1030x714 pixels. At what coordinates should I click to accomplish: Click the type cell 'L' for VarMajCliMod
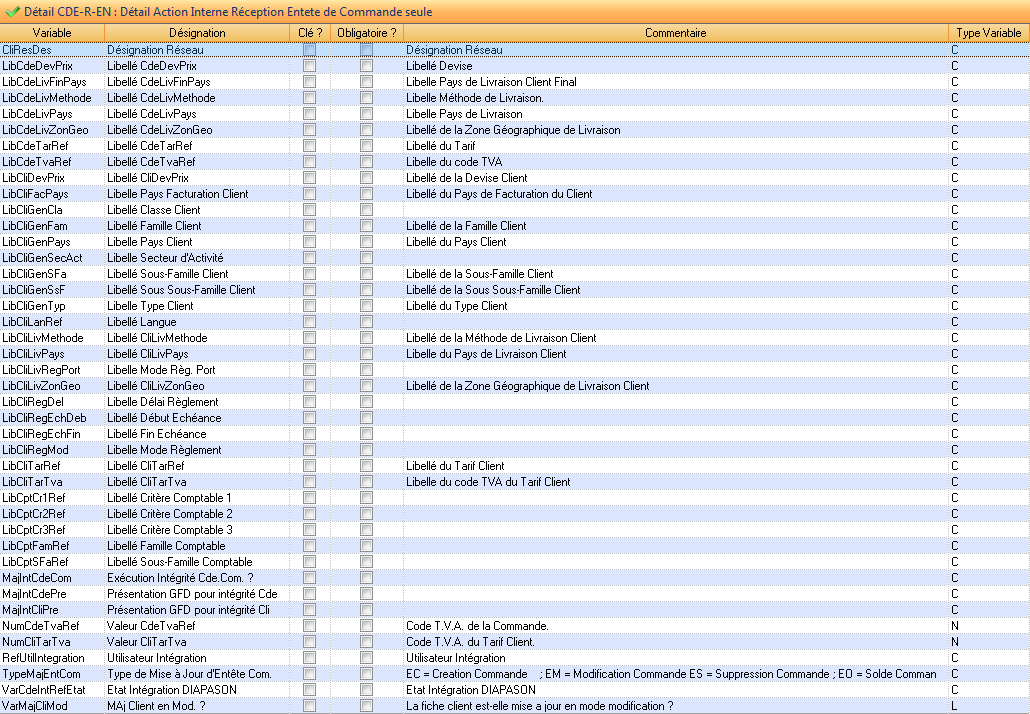point(955,706)
